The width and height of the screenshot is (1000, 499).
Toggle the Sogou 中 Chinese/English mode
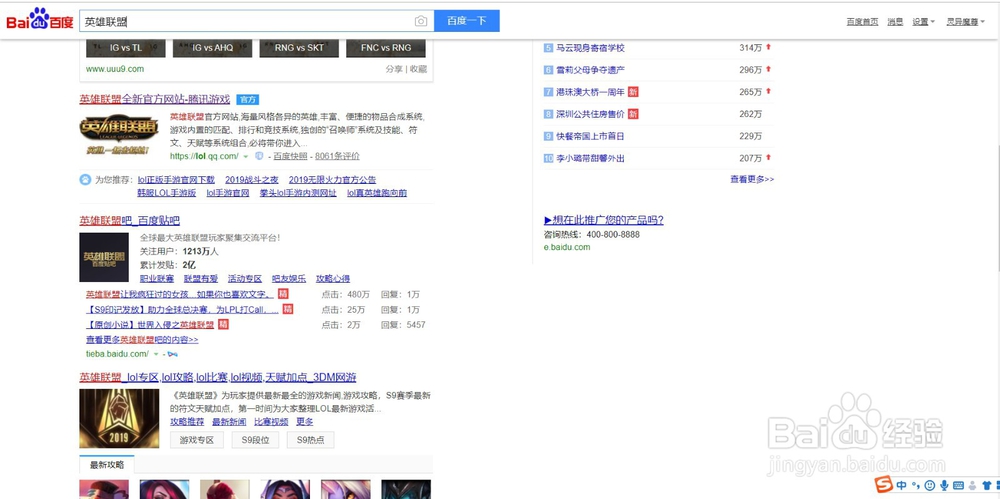point(901,485)
